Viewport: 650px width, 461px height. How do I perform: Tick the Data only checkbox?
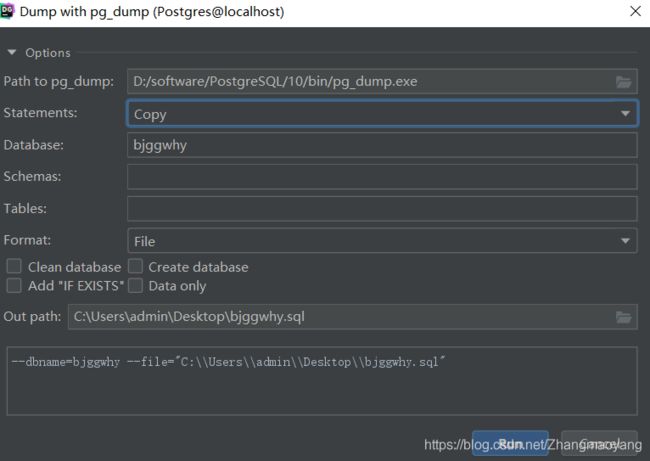point(135,286)
